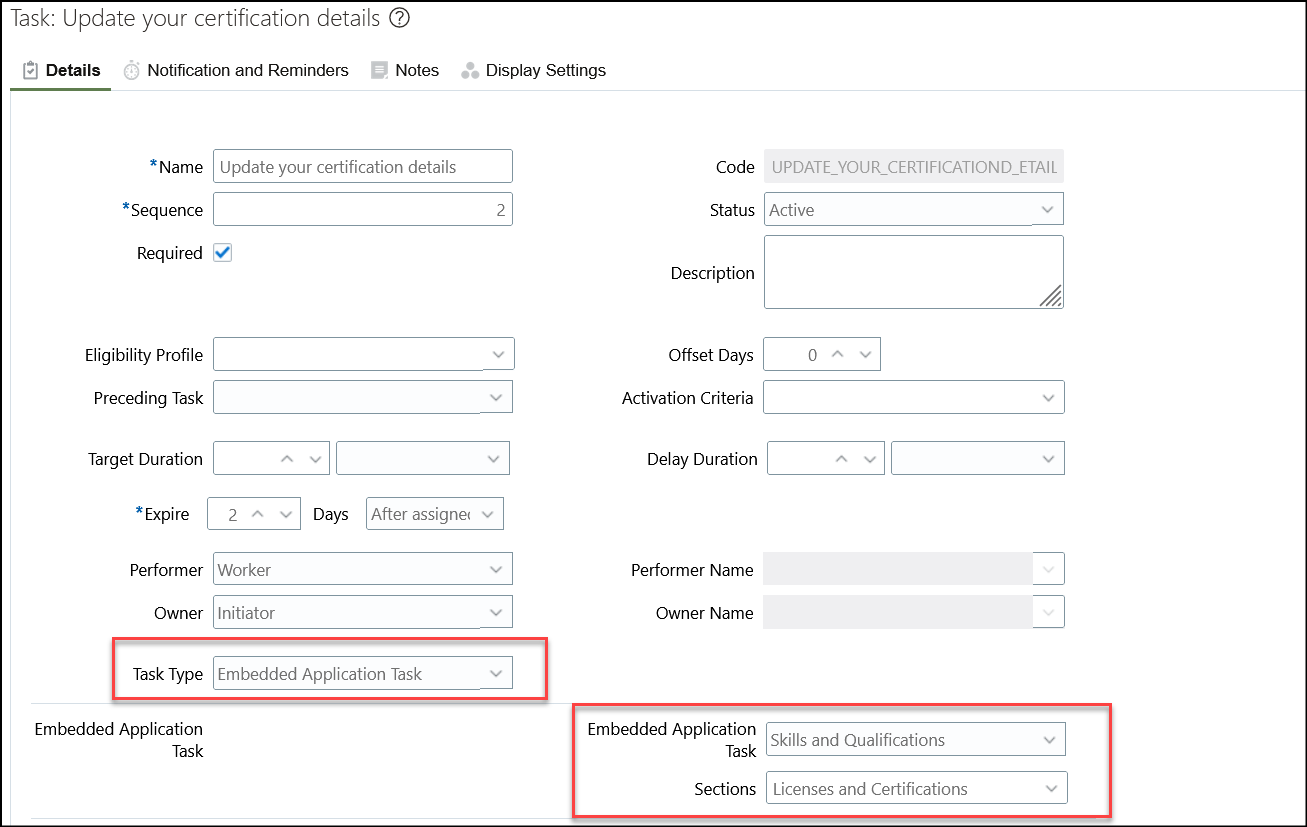Uncheck the Required checkbox
Viewport: 1307px width, 827px height.
pyautogui.click(x=223, y=253)
